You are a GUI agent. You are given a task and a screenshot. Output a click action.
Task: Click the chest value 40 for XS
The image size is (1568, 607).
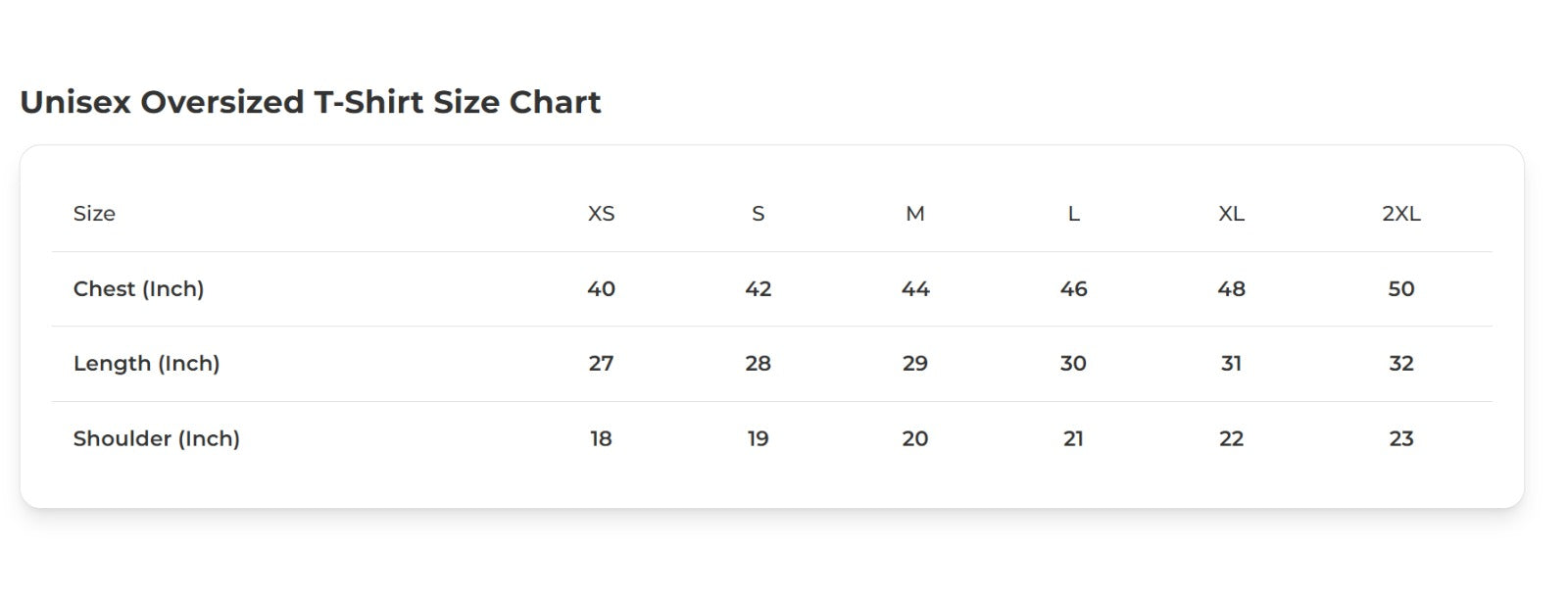click(x=601, y=289)
